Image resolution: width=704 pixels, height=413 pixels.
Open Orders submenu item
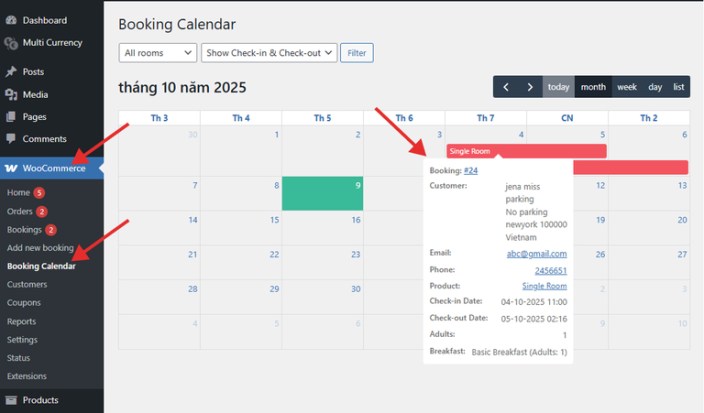20,211
